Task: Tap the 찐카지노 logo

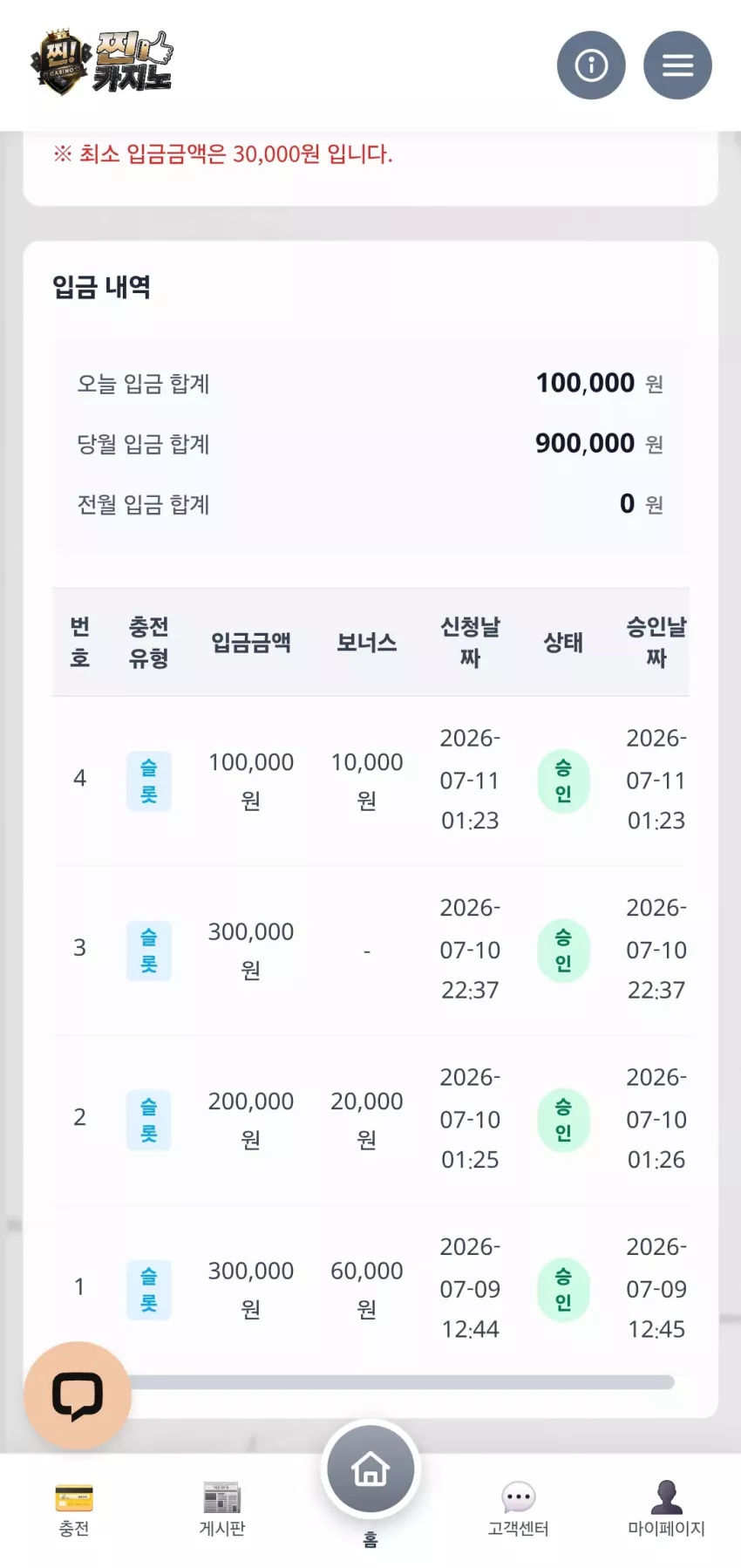Action: [102, 63]
